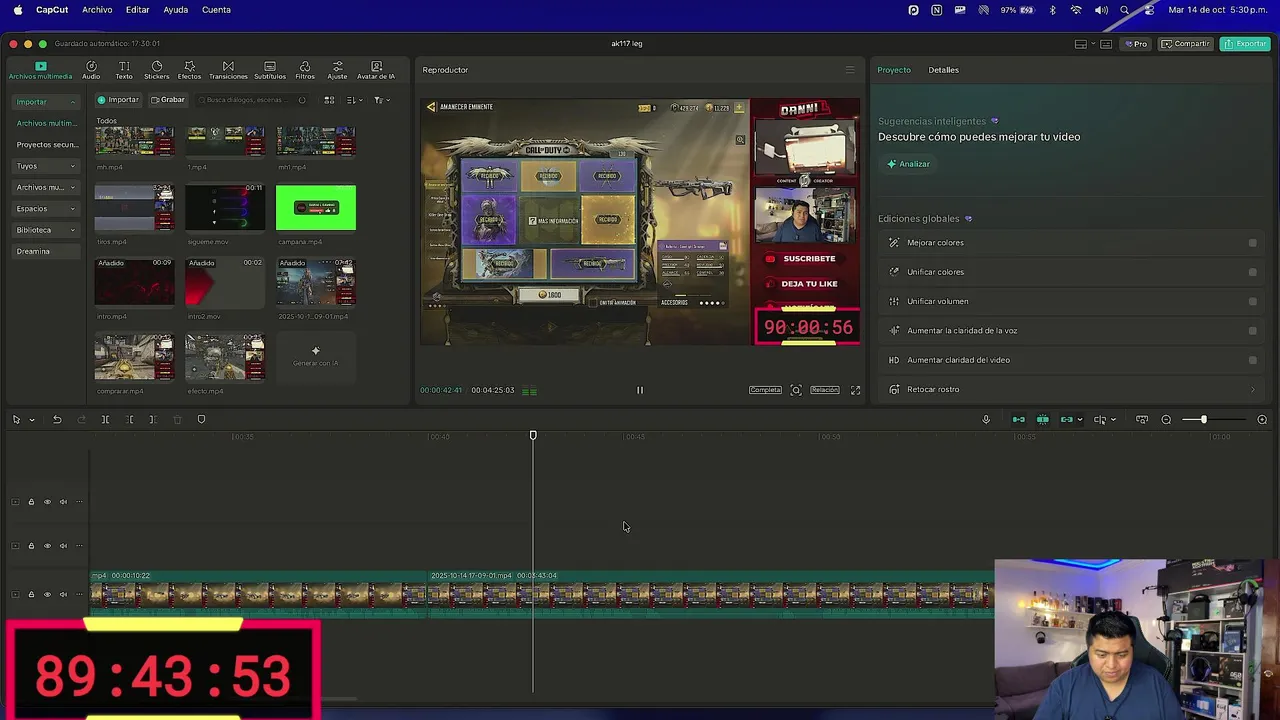Mute the main video track

63,594
